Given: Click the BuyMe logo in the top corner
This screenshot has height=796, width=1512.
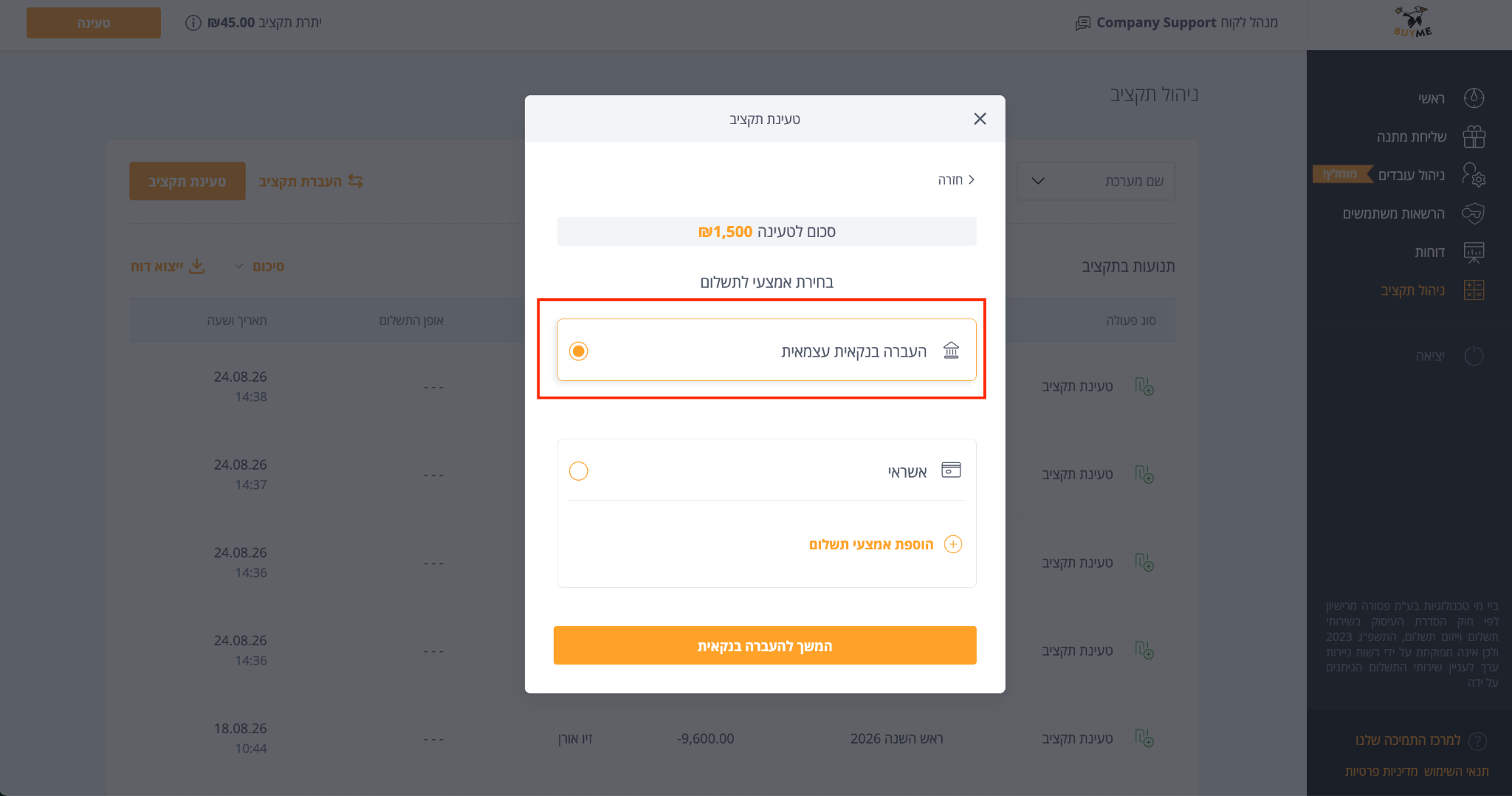Looking at the screenshot, I should point(1412,22).
